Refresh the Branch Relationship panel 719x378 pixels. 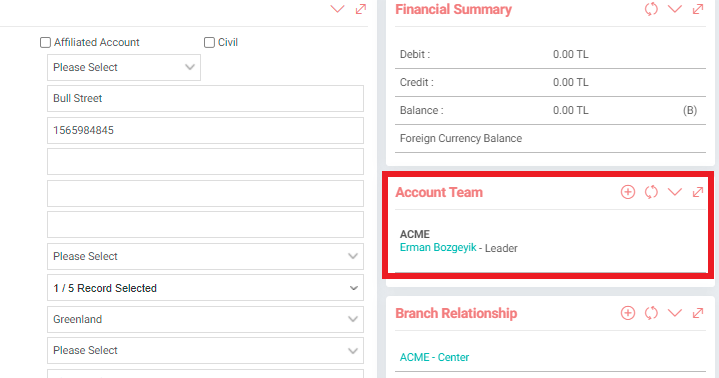pos(651,313)
